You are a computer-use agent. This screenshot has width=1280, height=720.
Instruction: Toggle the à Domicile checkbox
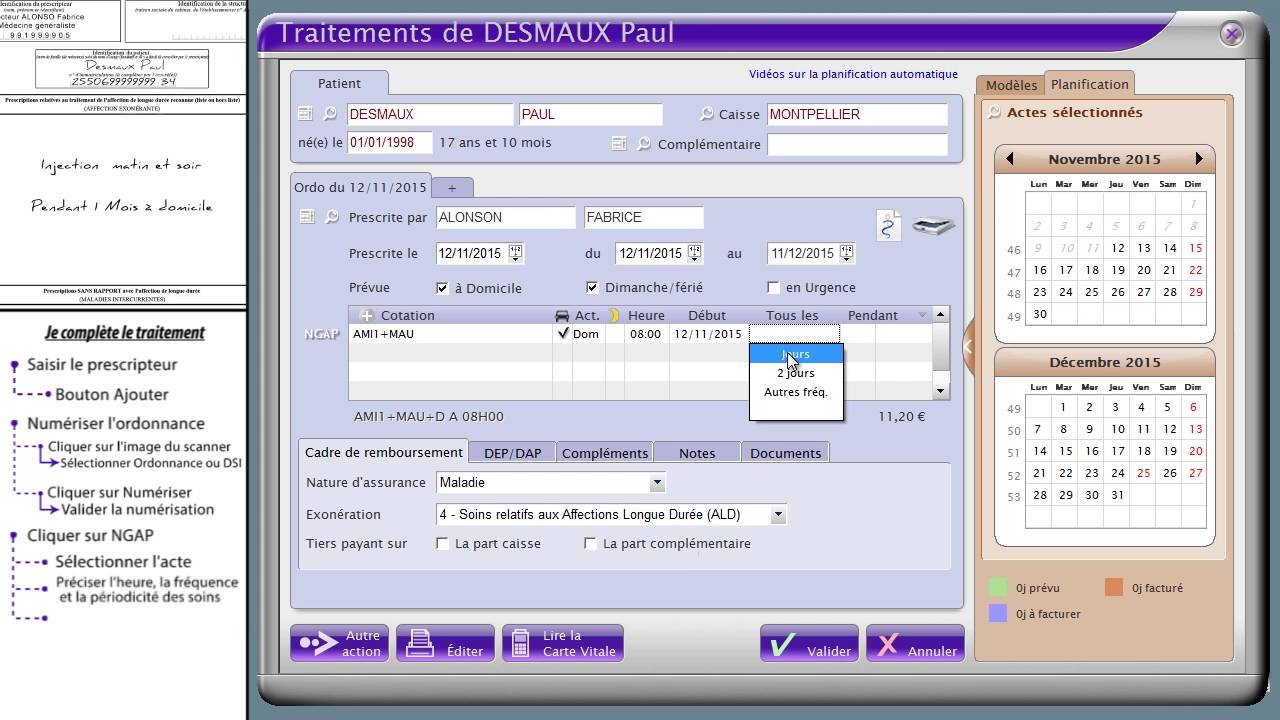(x=443, y=288)
